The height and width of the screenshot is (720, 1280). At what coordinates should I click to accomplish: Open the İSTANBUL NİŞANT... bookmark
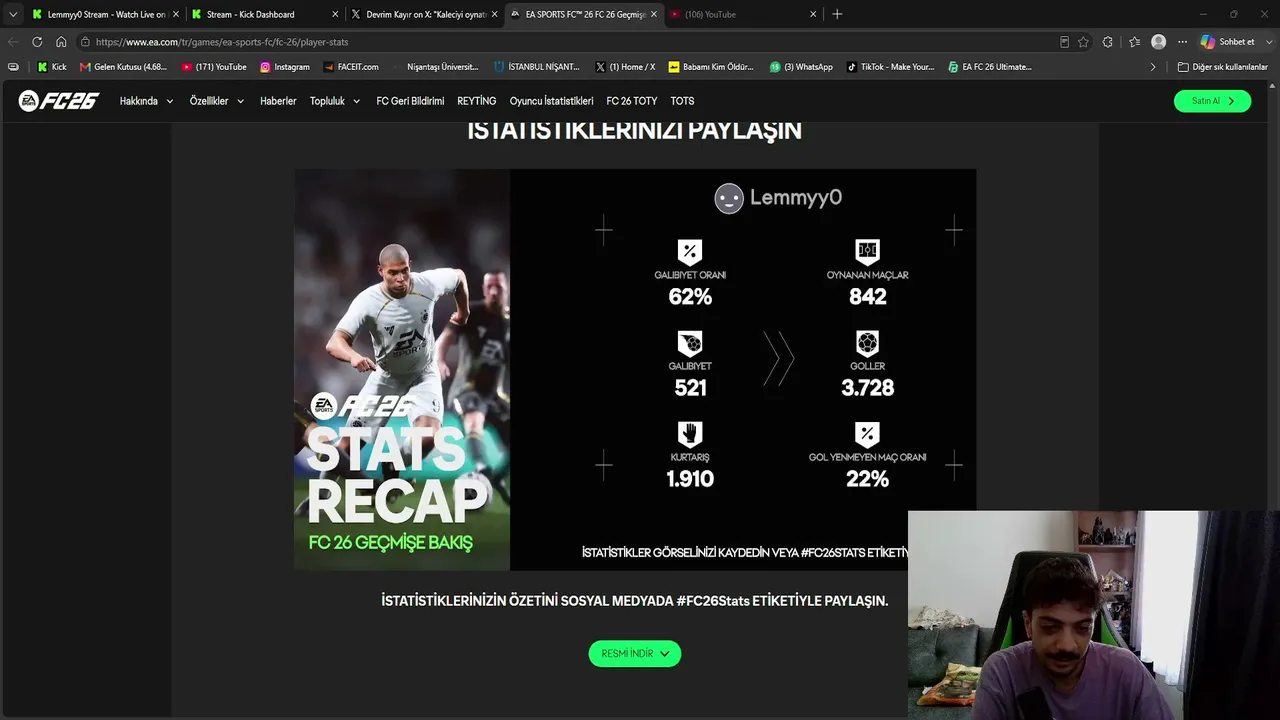[x=537, y=67]
